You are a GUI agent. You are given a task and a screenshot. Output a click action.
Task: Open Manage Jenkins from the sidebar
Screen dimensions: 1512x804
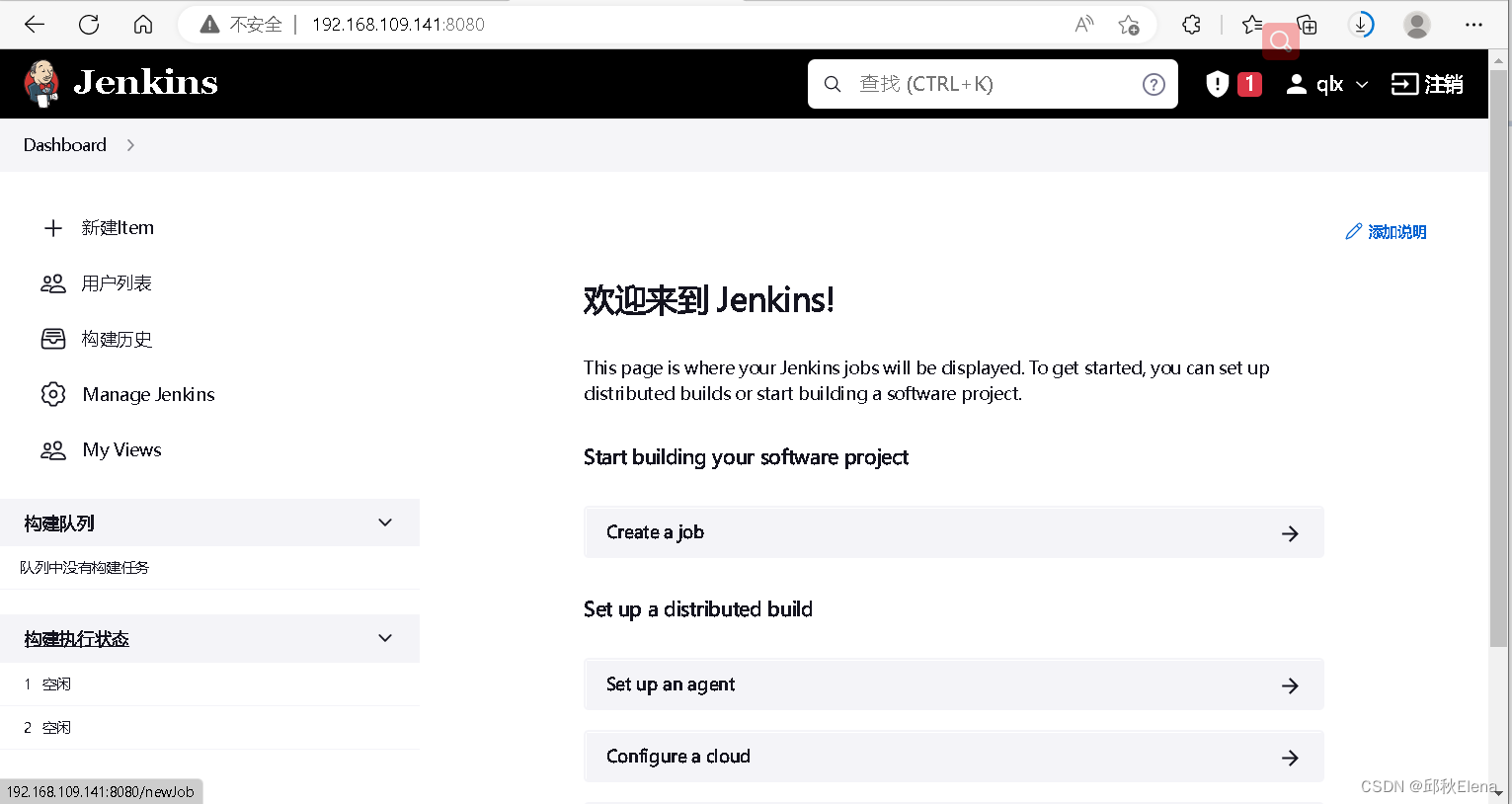[x=148, y=394]
